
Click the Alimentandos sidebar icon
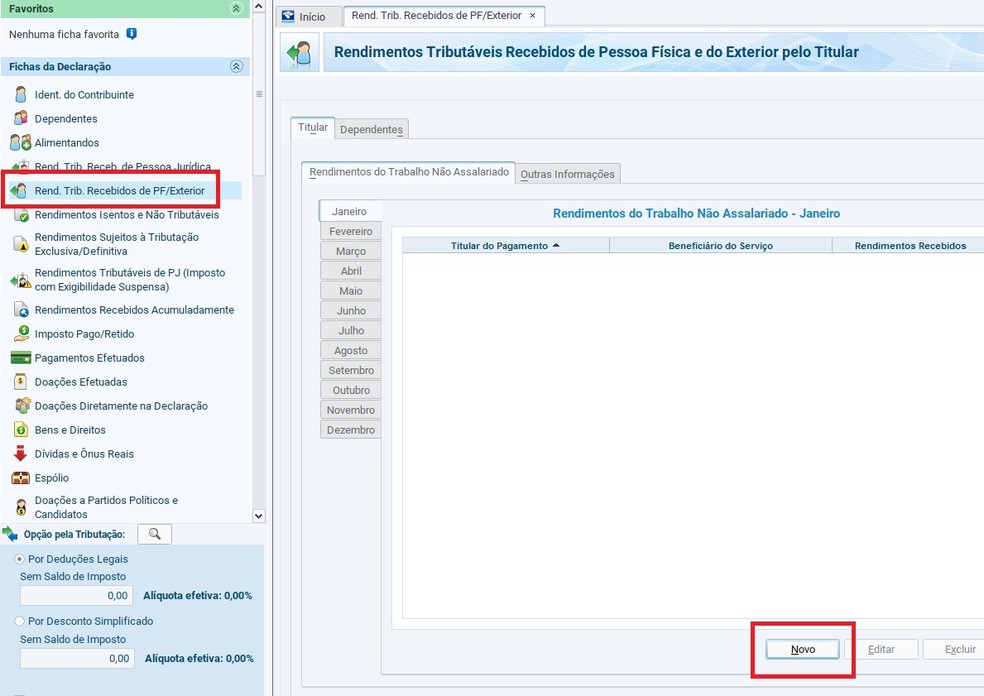(20, 143)
